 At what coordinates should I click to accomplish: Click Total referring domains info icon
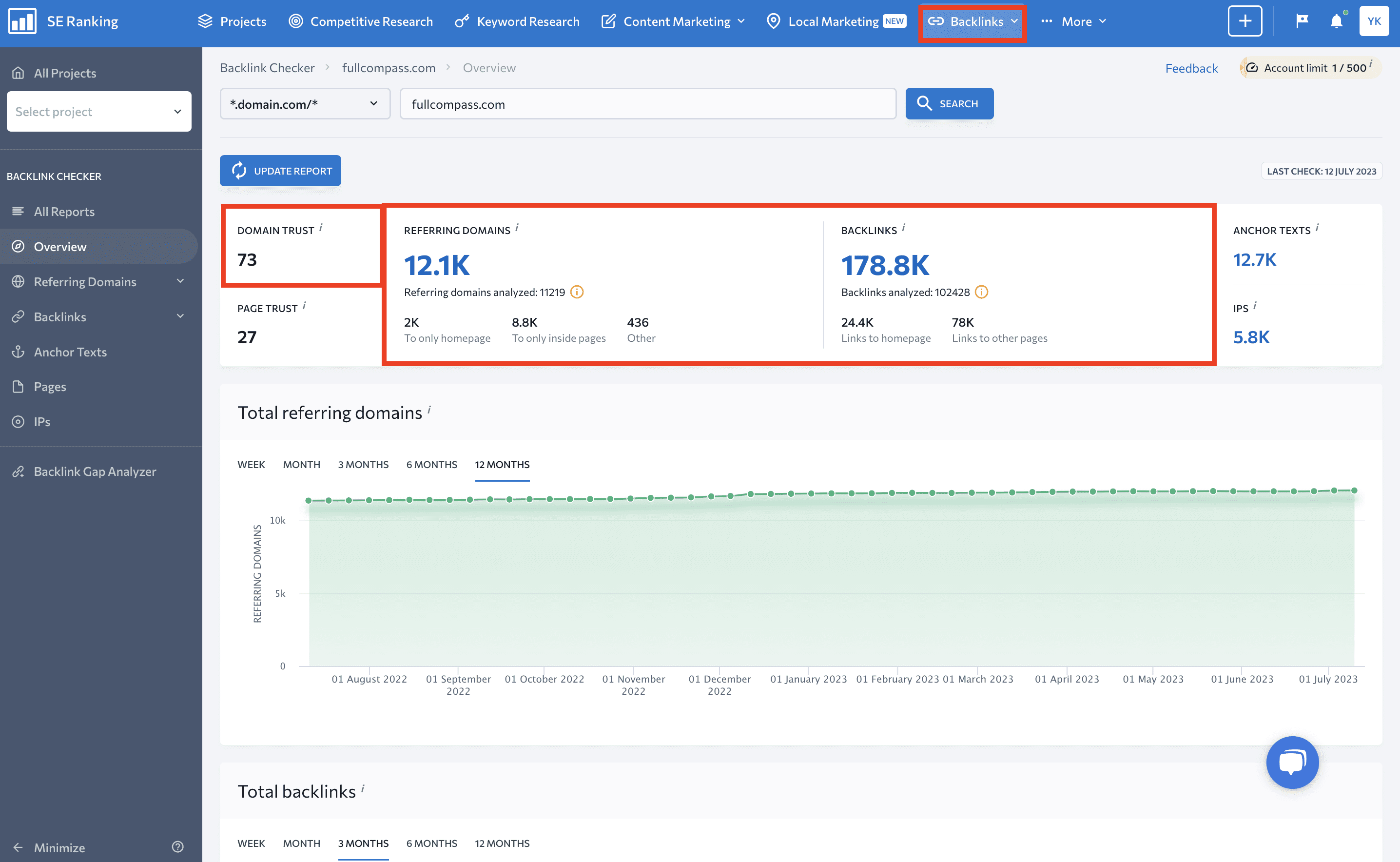[x=429, y=410]
